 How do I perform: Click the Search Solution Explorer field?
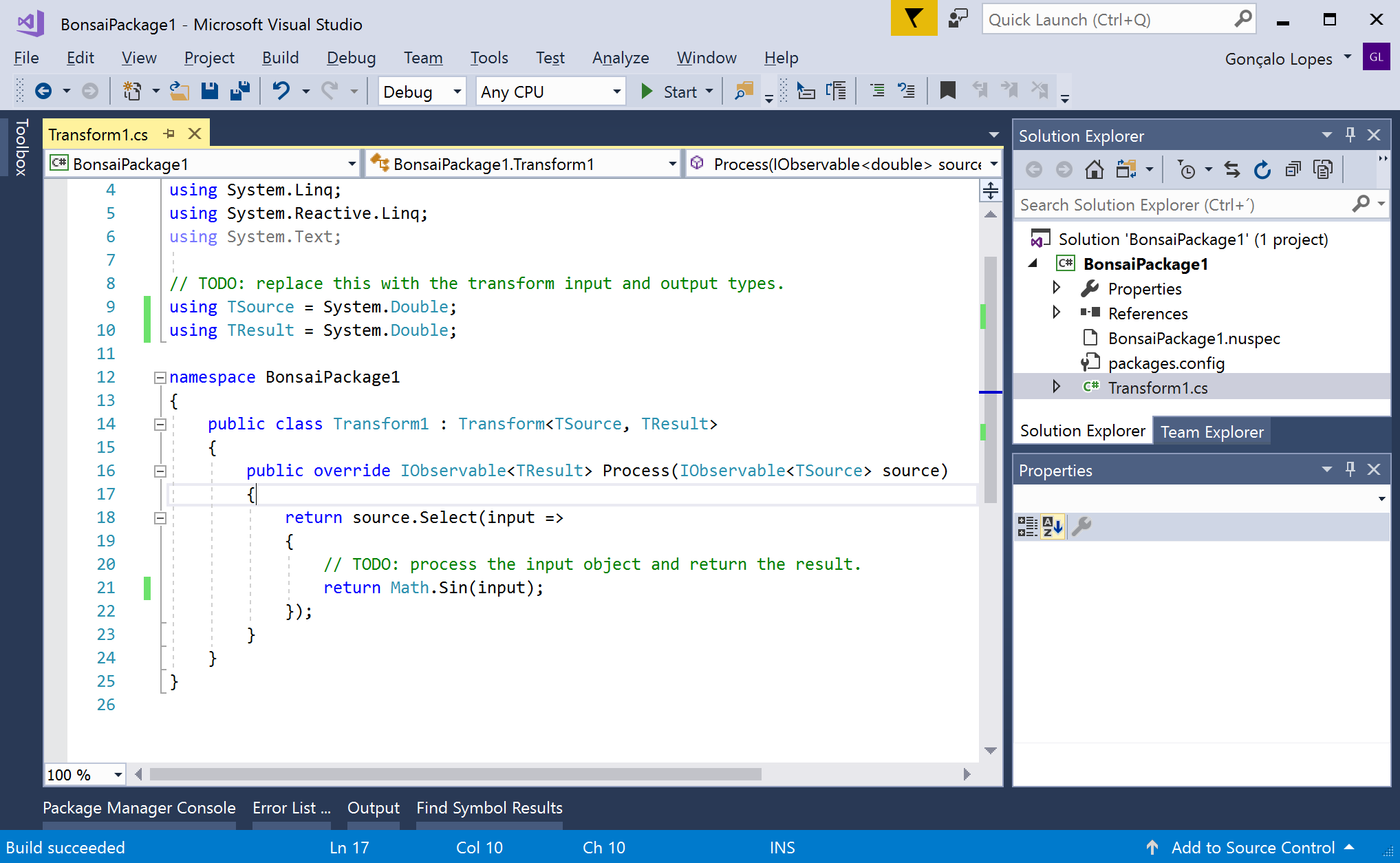coord(1183,205)
